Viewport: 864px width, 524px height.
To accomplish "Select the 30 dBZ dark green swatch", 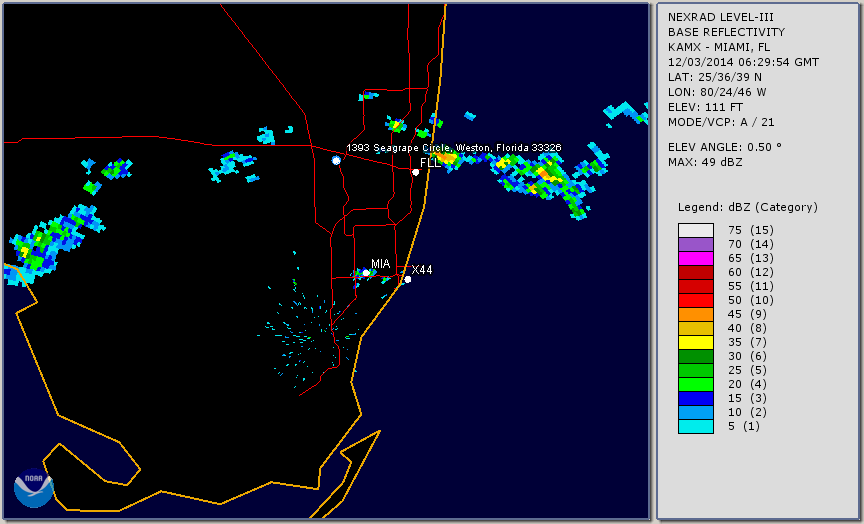I will click(x=696, y=356).
